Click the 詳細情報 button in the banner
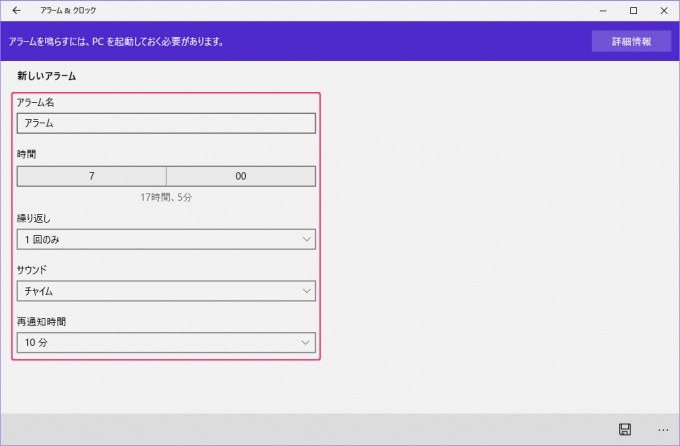This screenshot has width=680, height=446. click(631, 42)
